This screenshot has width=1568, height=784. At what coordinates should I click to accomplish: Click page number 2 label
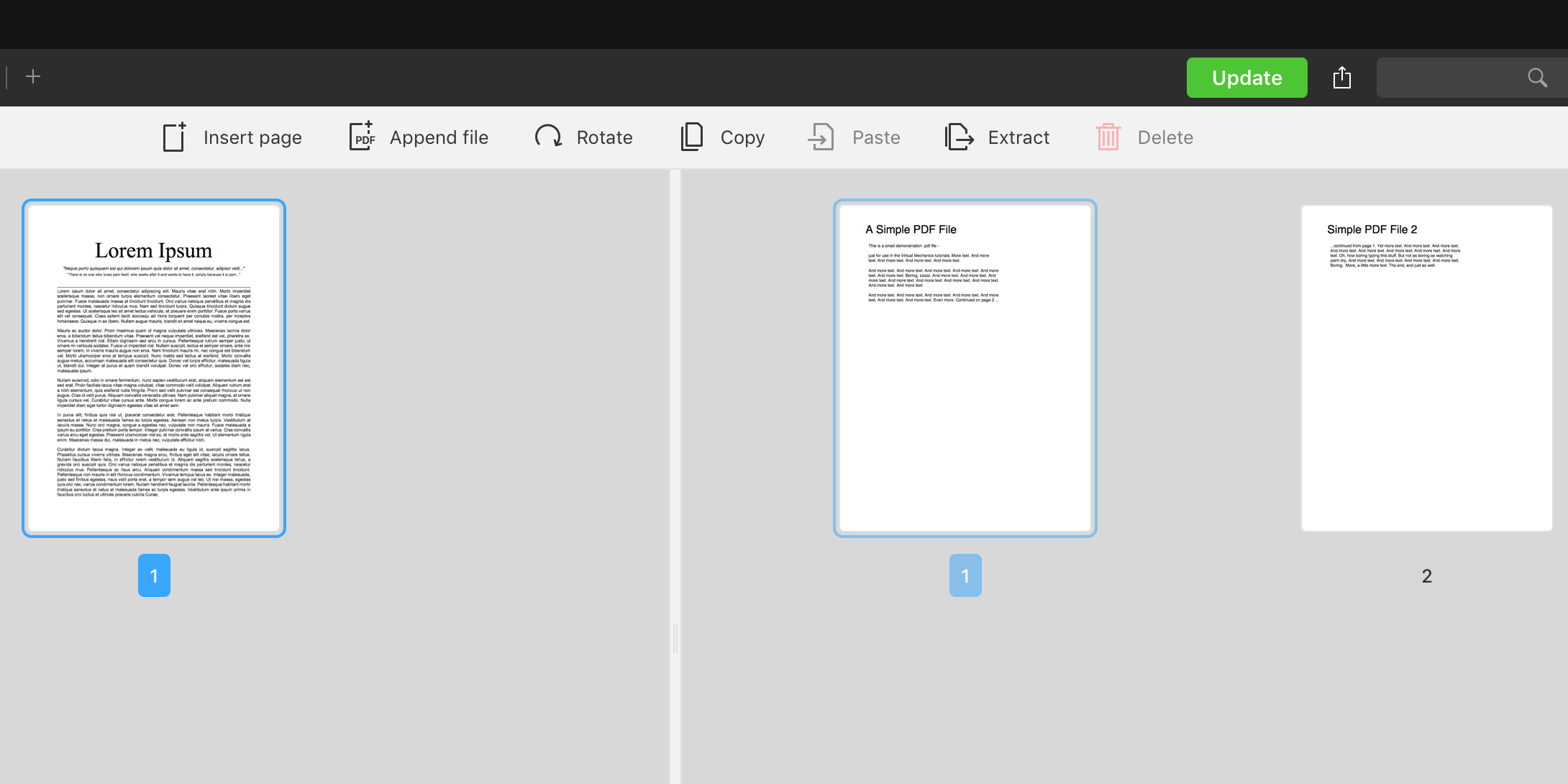[x=1427, y=576]
